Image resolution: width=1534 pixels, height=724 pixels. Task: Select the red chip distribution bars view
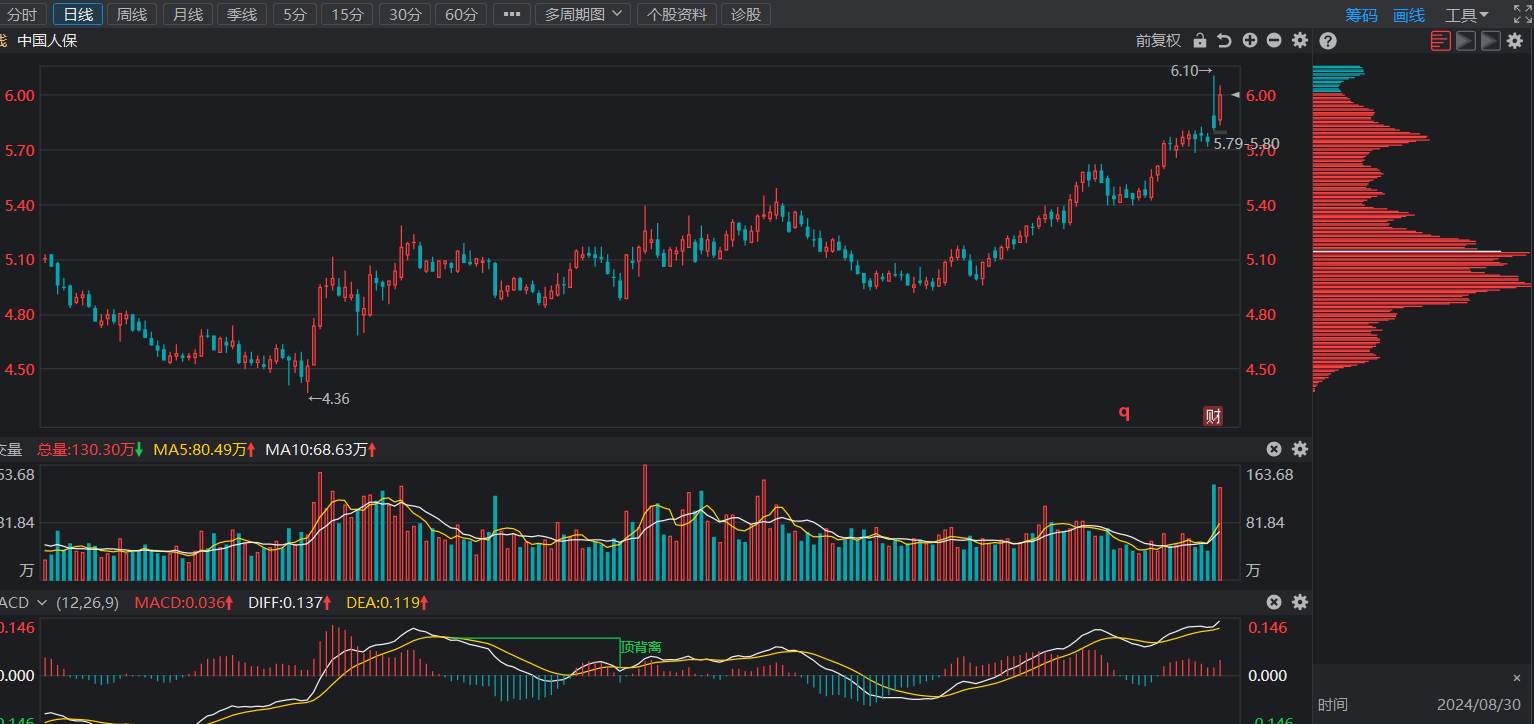pos(1441,40)
